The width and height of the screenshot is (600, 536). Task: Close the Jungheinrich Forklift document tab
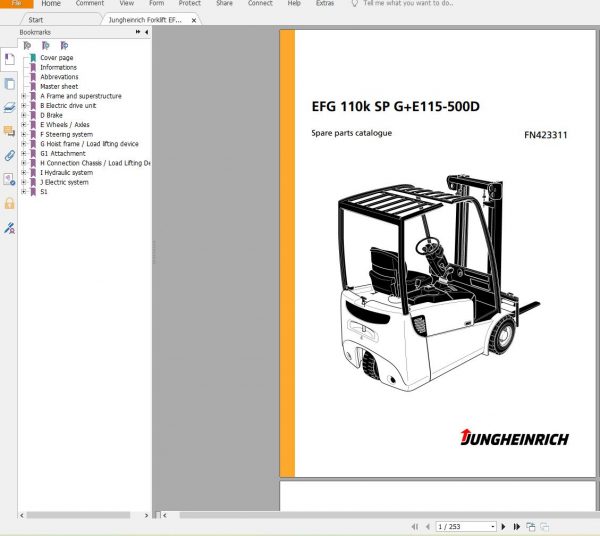[x=194, y=20]
